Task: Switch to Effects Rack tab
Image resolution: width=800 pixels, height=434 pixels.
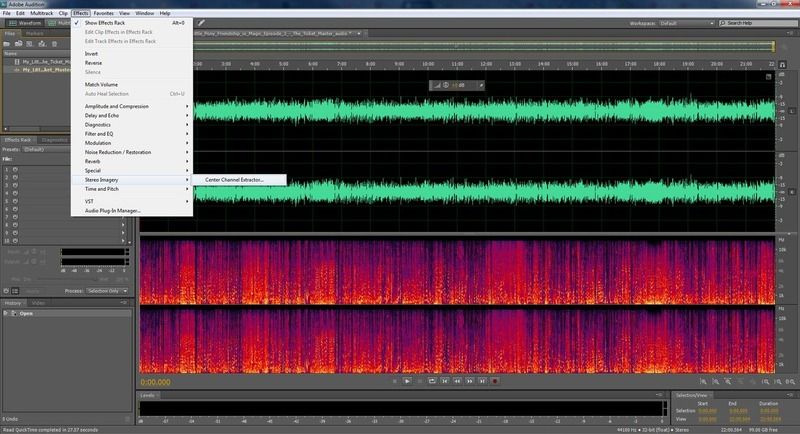Action: pos(18,140)
